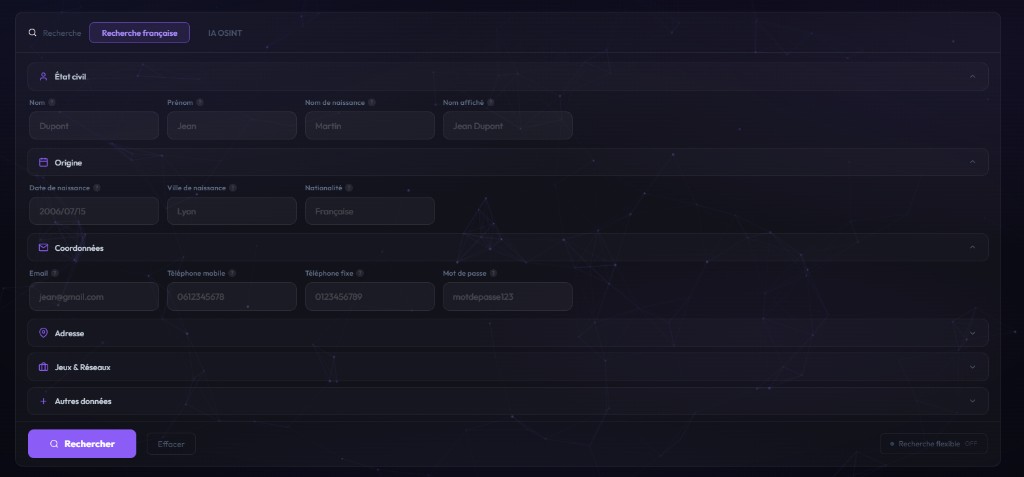Screen dimensions: 1024x477
Task: Click the help icon beside Email label
Action: (55, 273)
